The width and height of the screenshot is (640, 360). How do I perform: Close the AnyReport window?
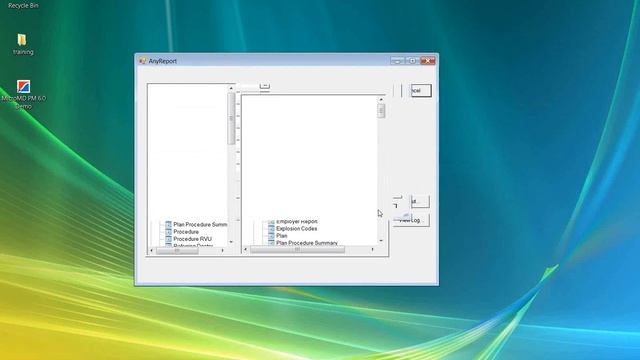click(428, 61)
